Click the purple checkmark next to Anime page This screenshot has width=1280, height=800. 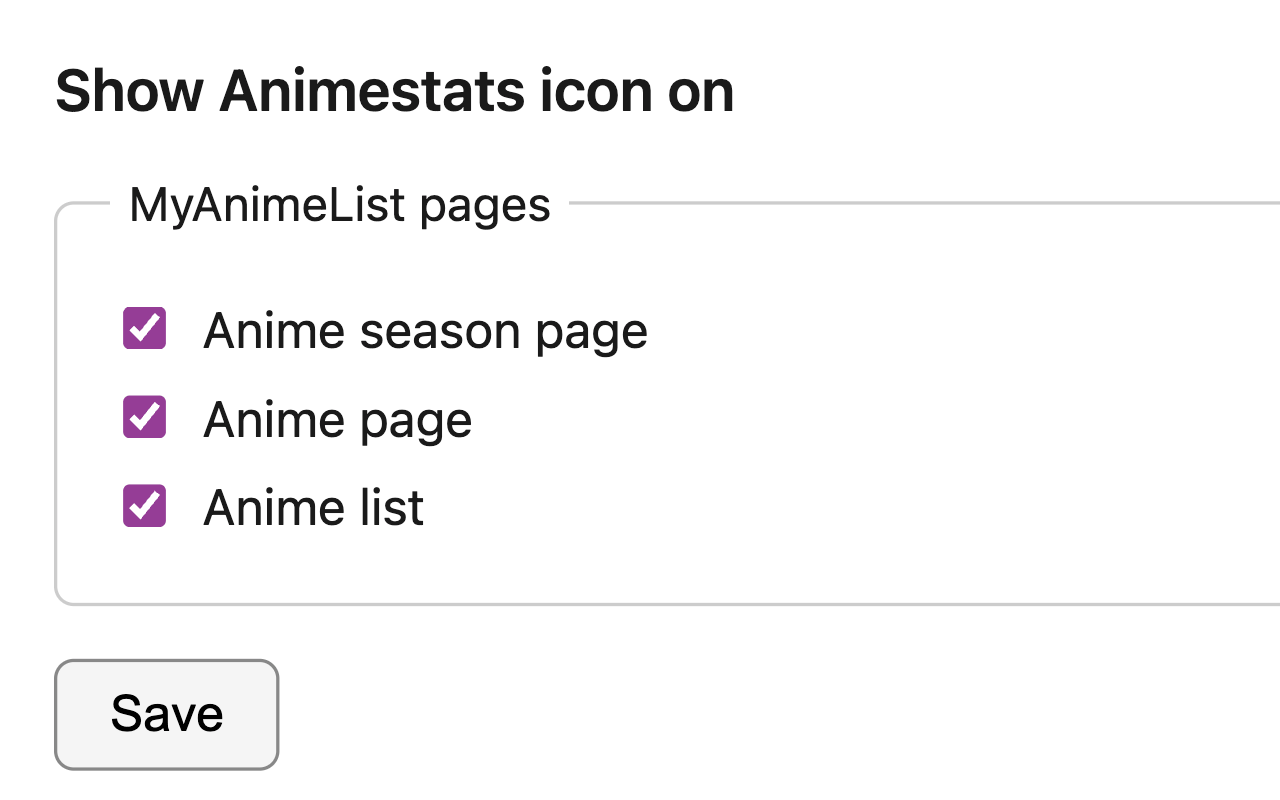144,417
